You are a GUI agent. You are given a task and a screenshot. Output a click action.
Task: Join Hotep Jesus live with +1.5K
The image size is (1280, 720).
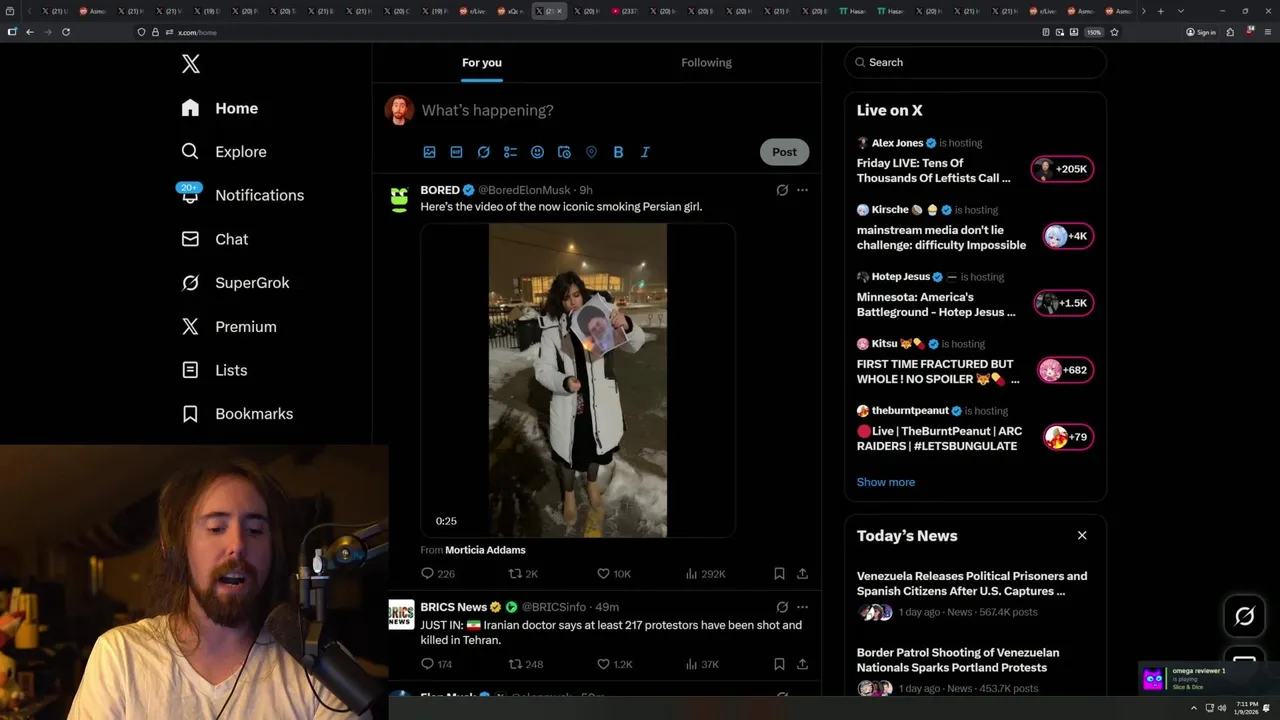(x=1063, y=303)
